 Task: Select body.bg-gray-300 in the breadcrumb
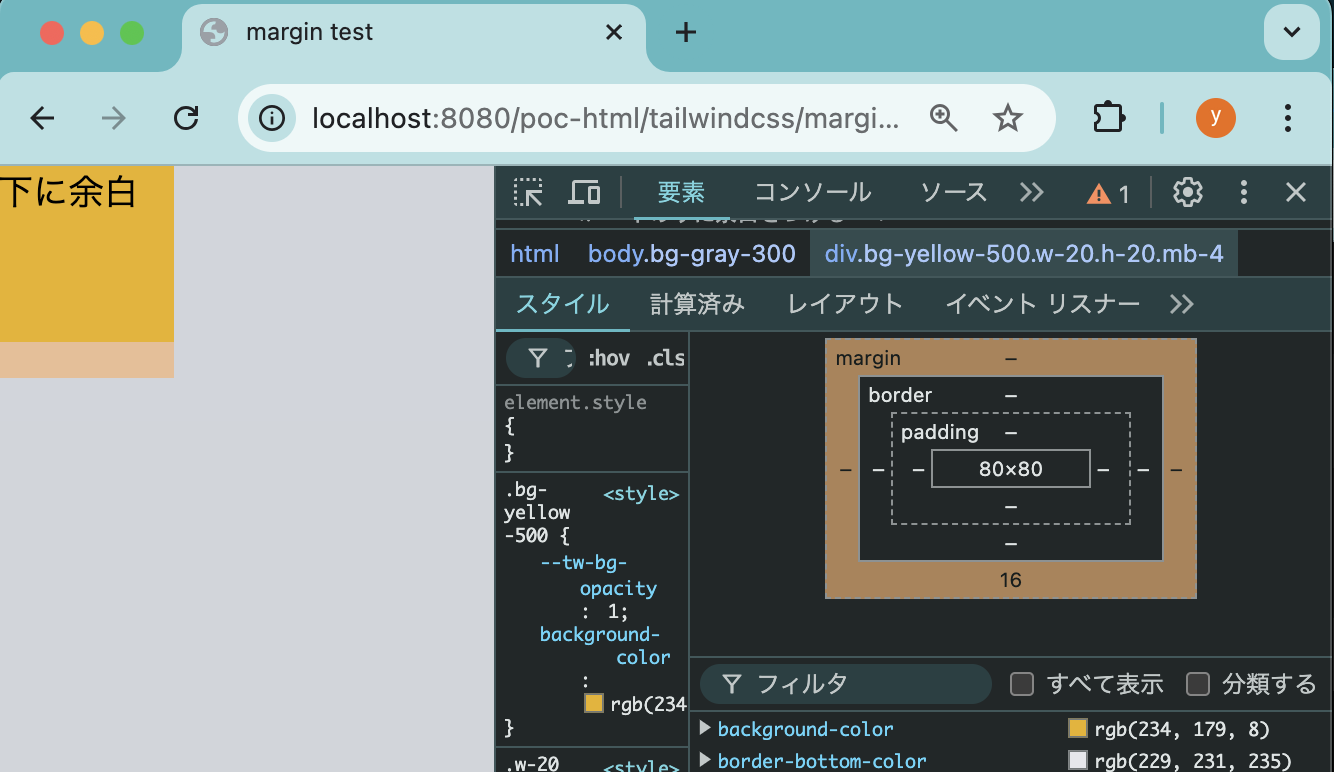click(692, 253)
